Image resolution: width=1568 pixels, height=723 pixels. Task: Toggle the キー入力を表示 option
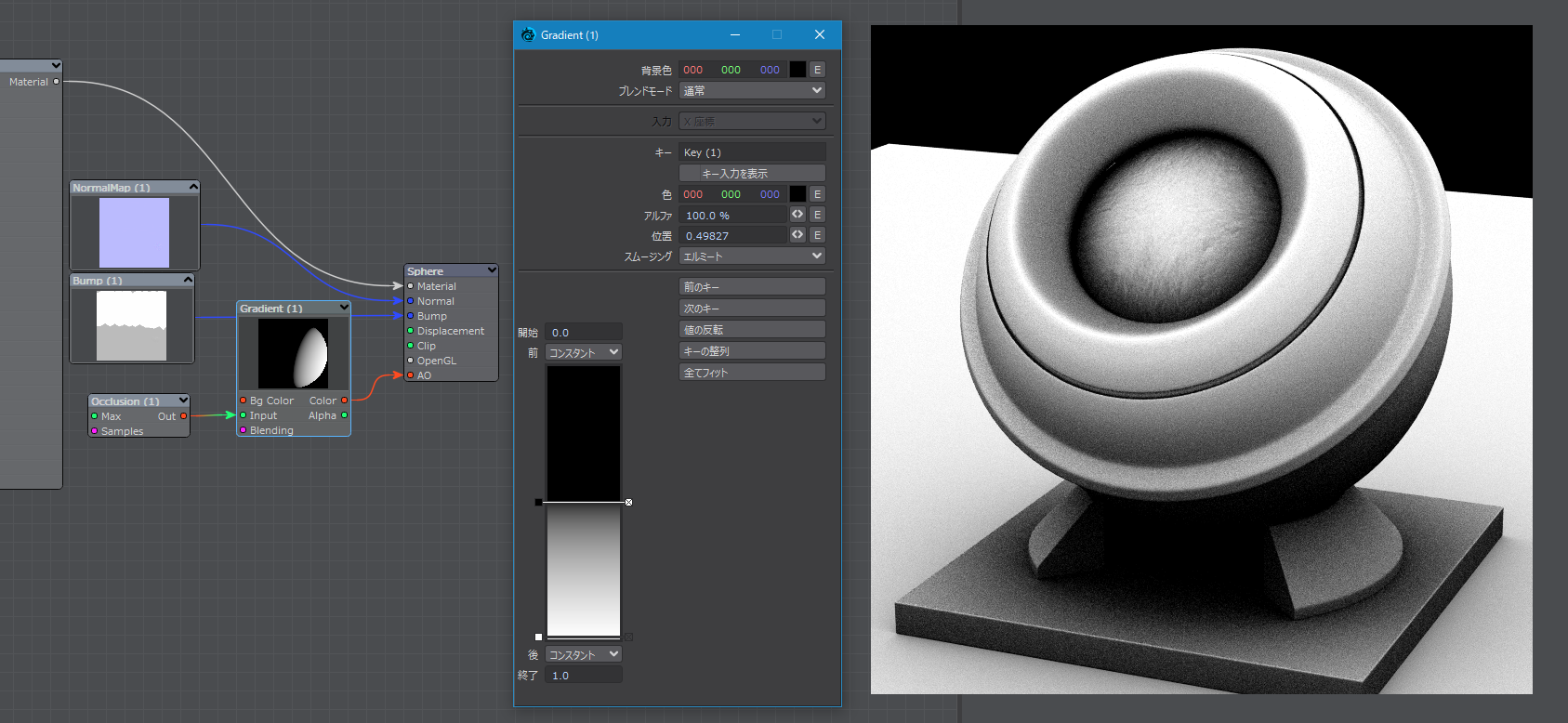[752, 173]
